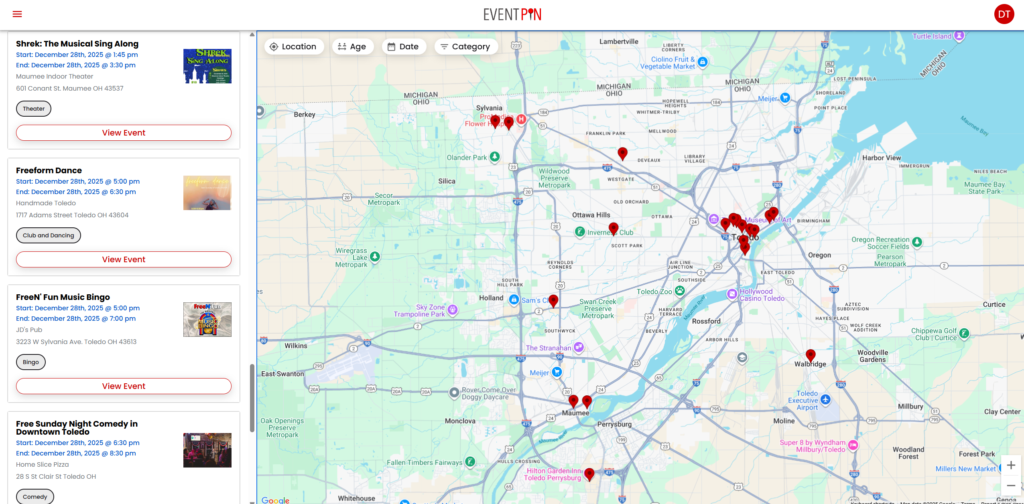Expand the Date filter
Screen dimensions: 1024x504
[402, 46]
